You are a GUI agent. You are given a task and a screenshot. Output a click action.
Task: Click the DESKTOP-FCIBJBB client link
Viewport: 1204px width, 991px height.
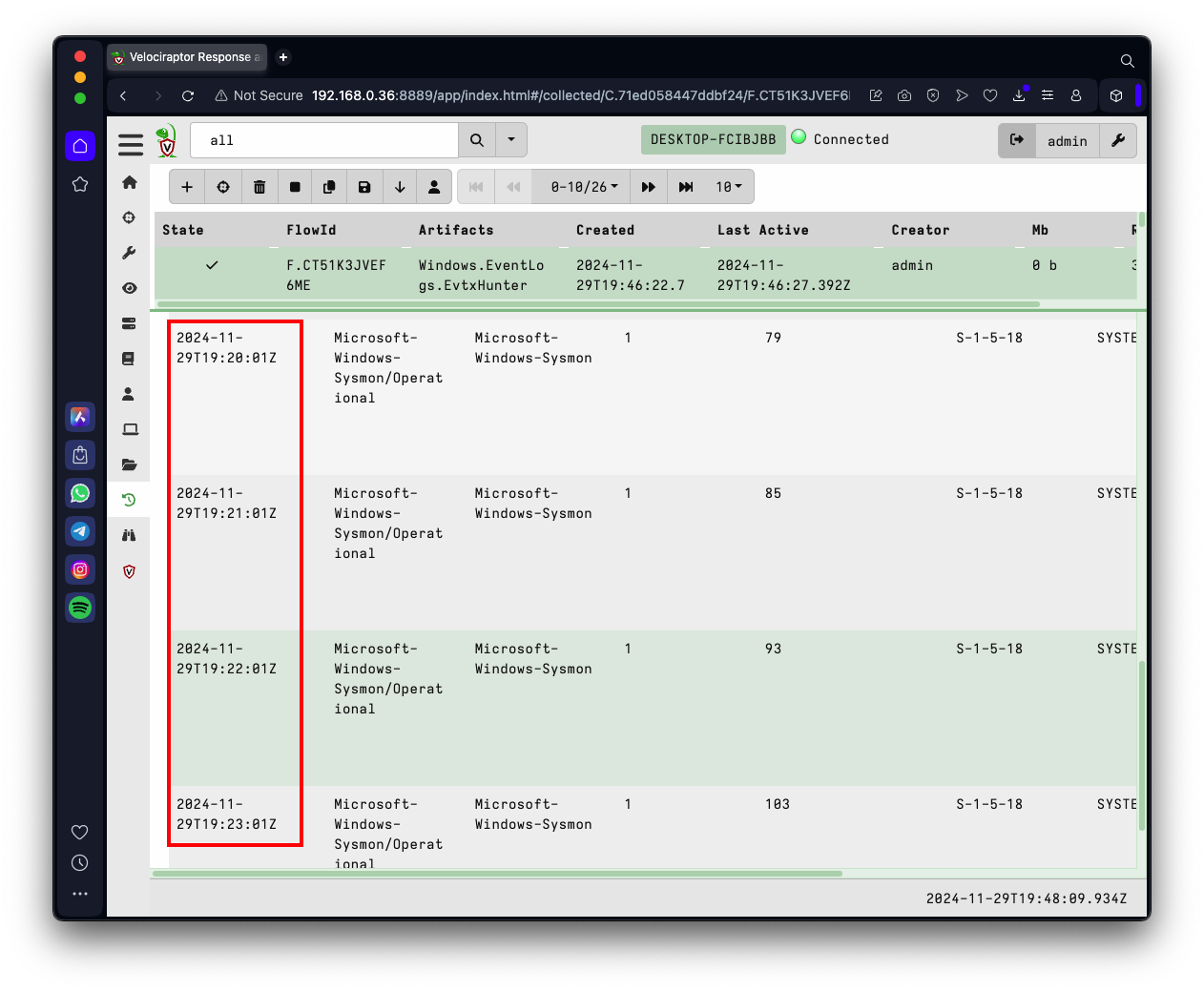click(x=714, y=139)
